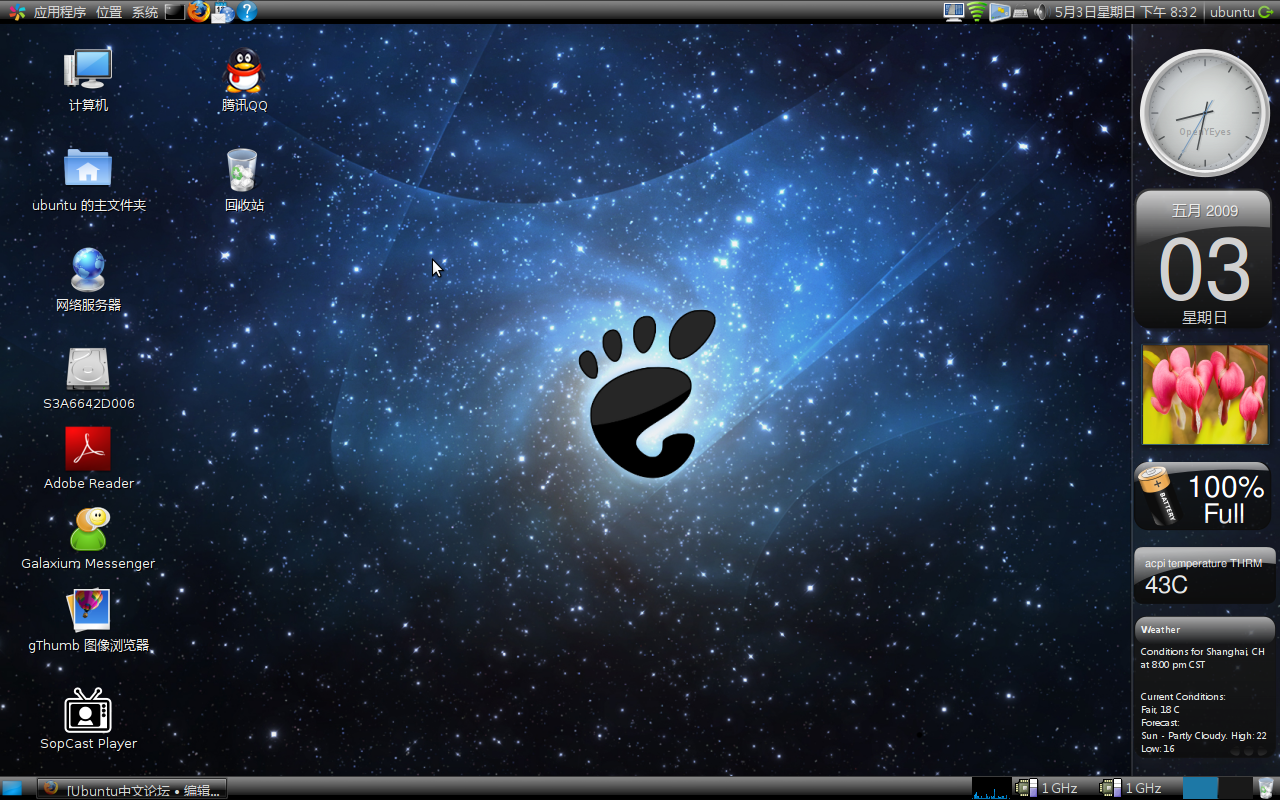This screenshot has height=800, width=1280.
Task: Click the pink flowers photo widget
Action: (x=1205, y=395)
